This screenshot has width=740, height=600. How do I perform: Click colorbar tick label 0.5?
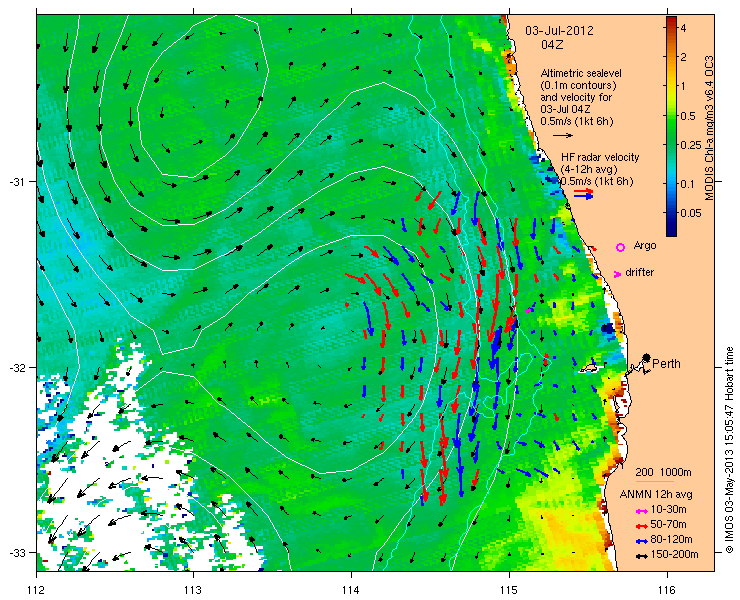[x=689, y=116]
